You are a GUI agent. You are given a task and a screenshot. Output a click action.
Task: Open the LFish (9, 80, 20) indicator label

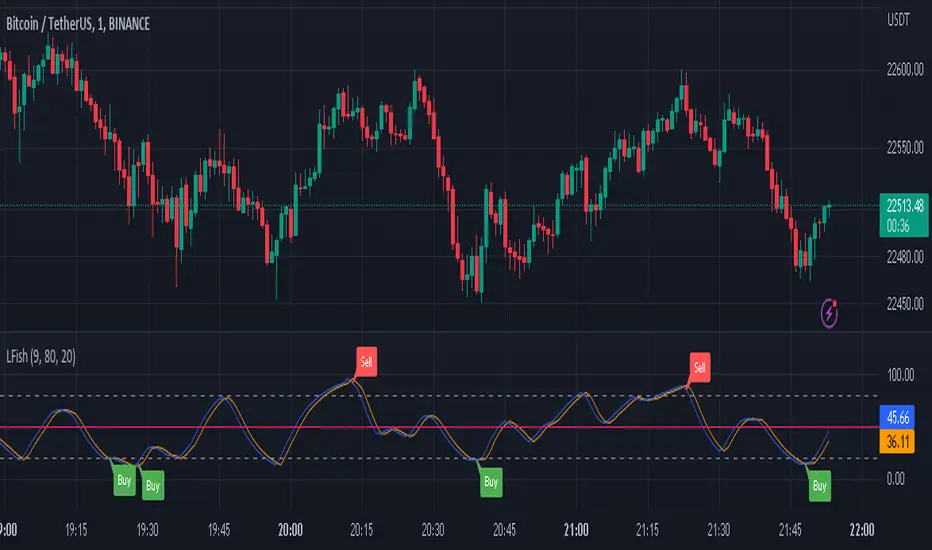[x=41, y=357]
